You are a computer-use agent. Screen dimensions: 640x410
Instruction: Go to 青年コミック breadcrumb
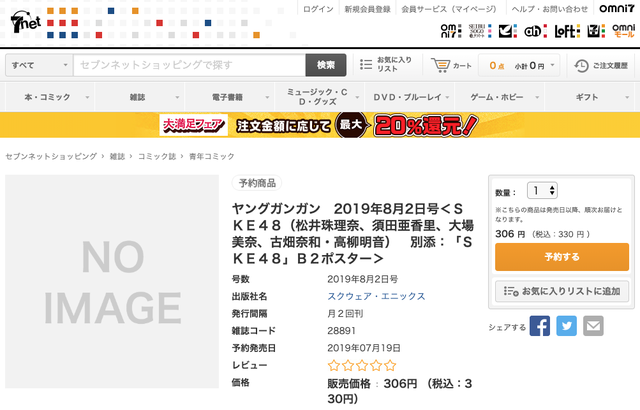tap(211, 156)
